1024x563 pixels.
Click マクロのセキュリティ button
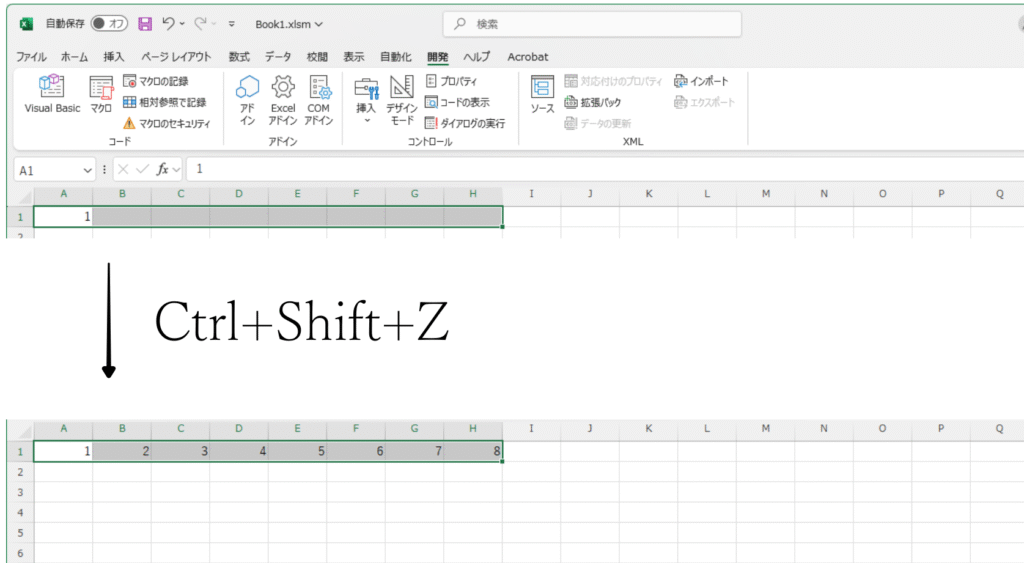tap(166, 123)
